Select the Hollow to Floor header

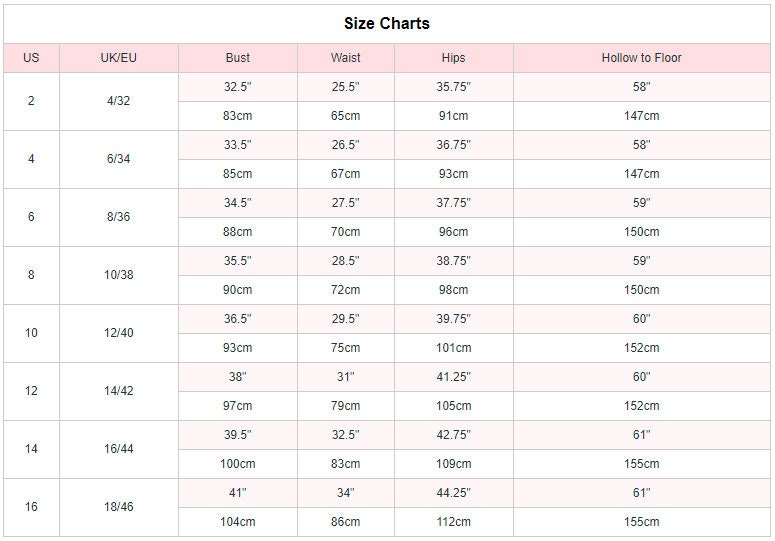tap(641, 58)
